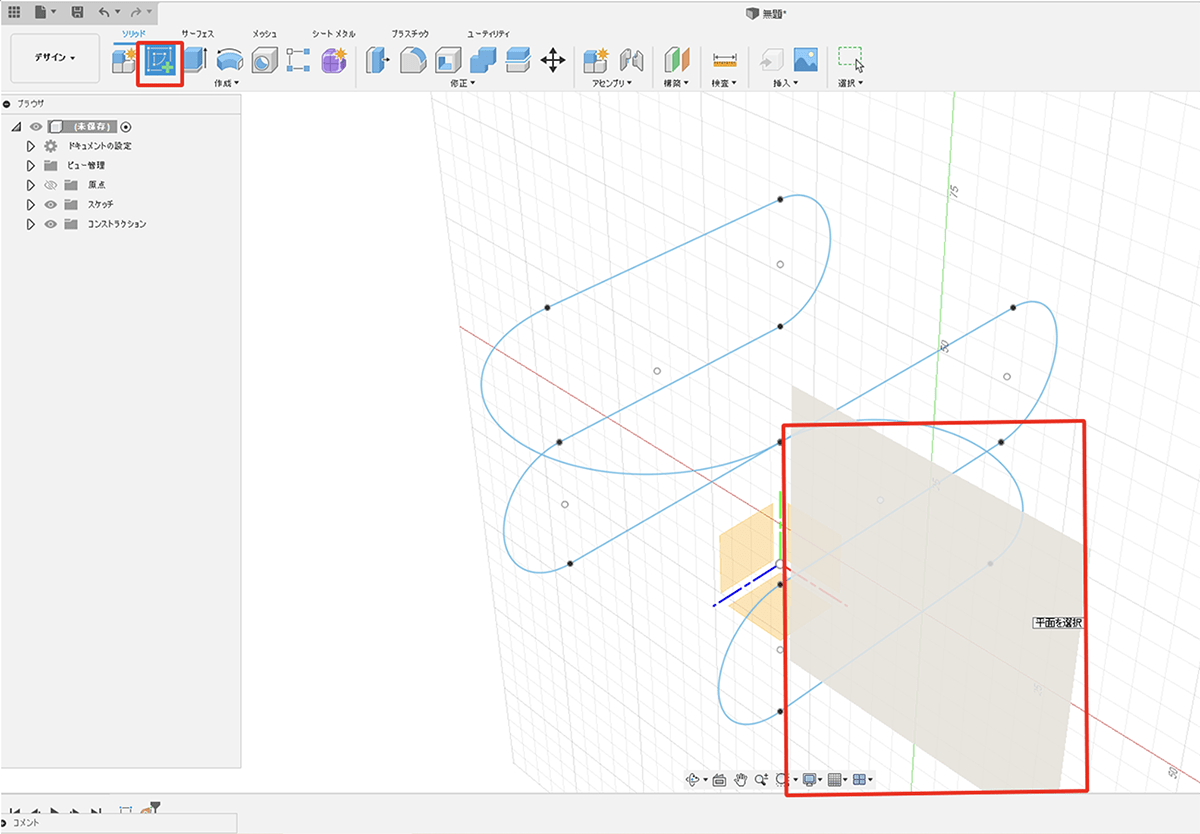Expand the ドキュメントの設定 tree node
Image resolution: width=1200 pixels, height=834 pixels.
coord(31,146)
